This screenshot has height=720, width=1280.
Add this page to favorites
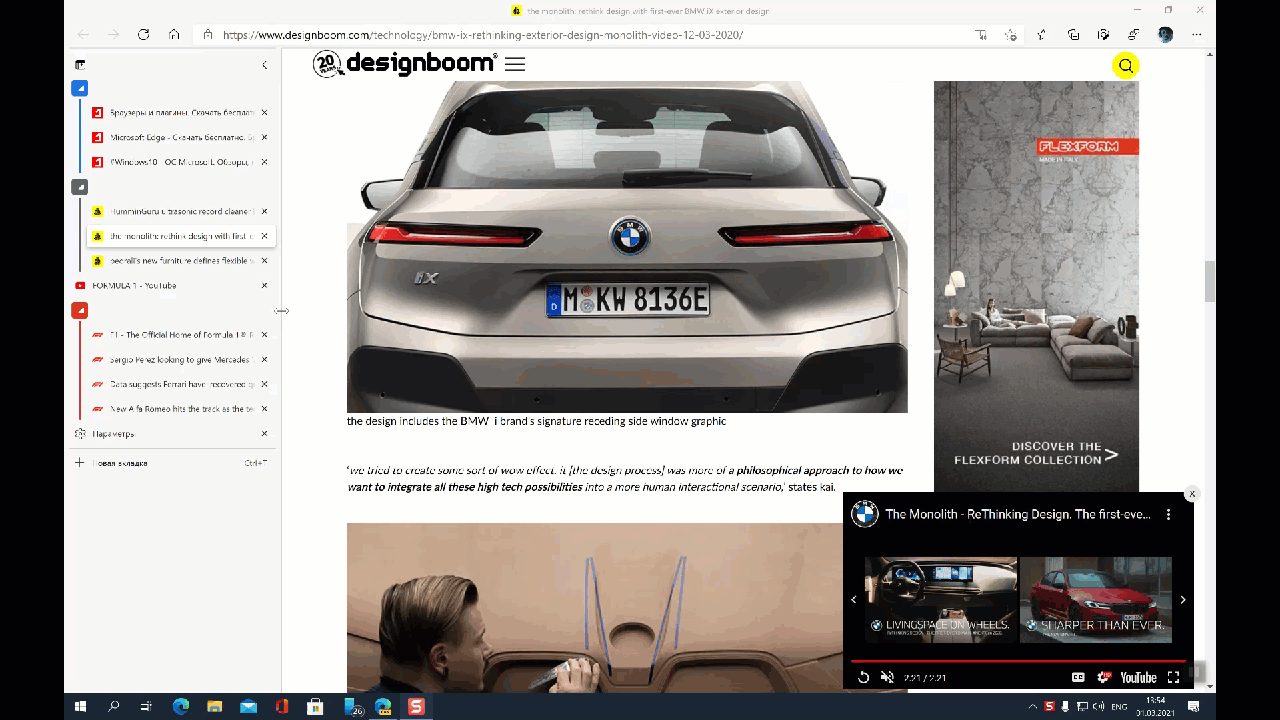coord(1011,34)
